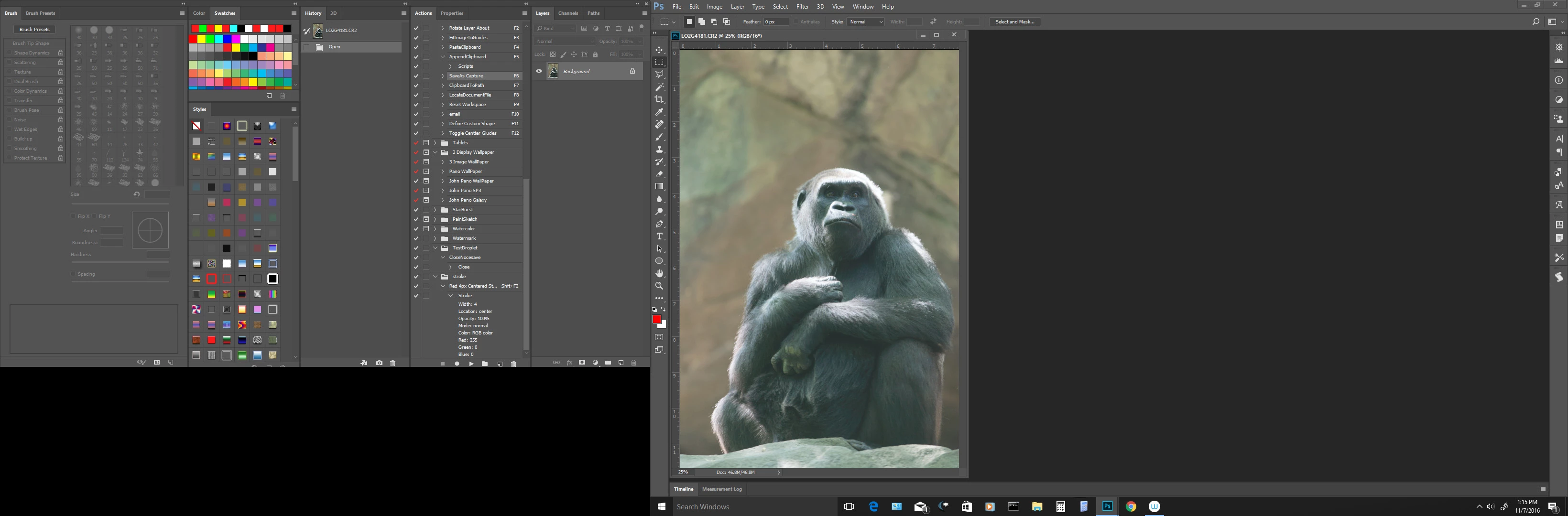
Task: Switch to the Channels tab
Action: click(x=568, y=13)
